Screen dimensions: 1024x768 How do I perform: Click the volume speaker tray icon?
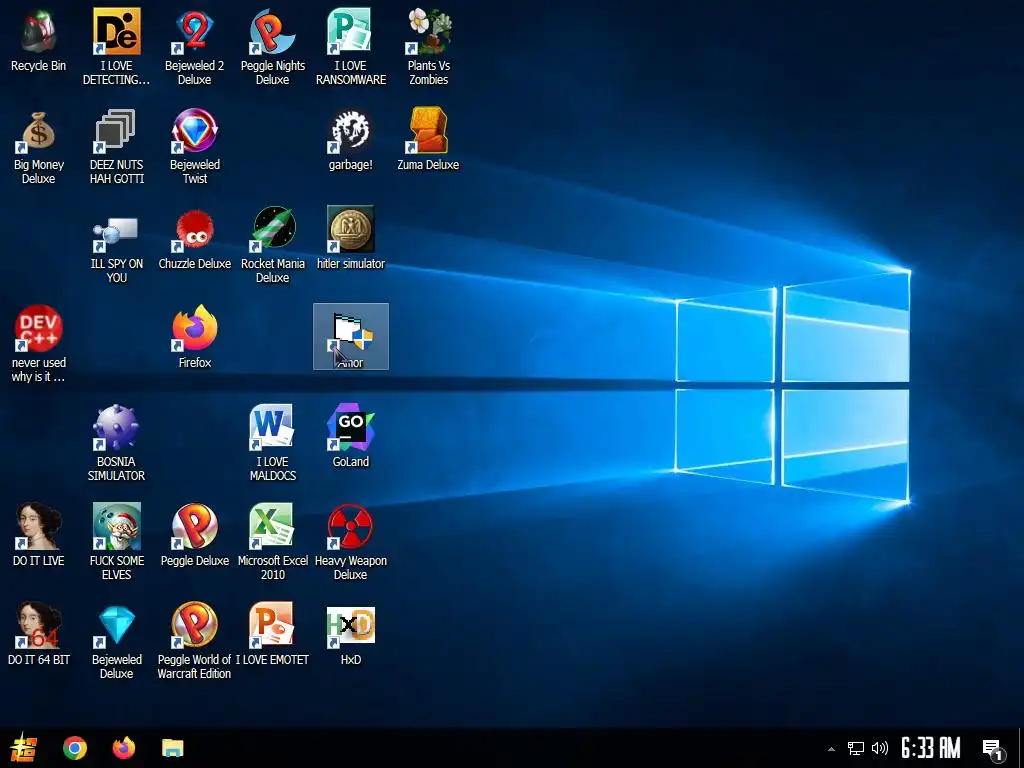[880, 748]
